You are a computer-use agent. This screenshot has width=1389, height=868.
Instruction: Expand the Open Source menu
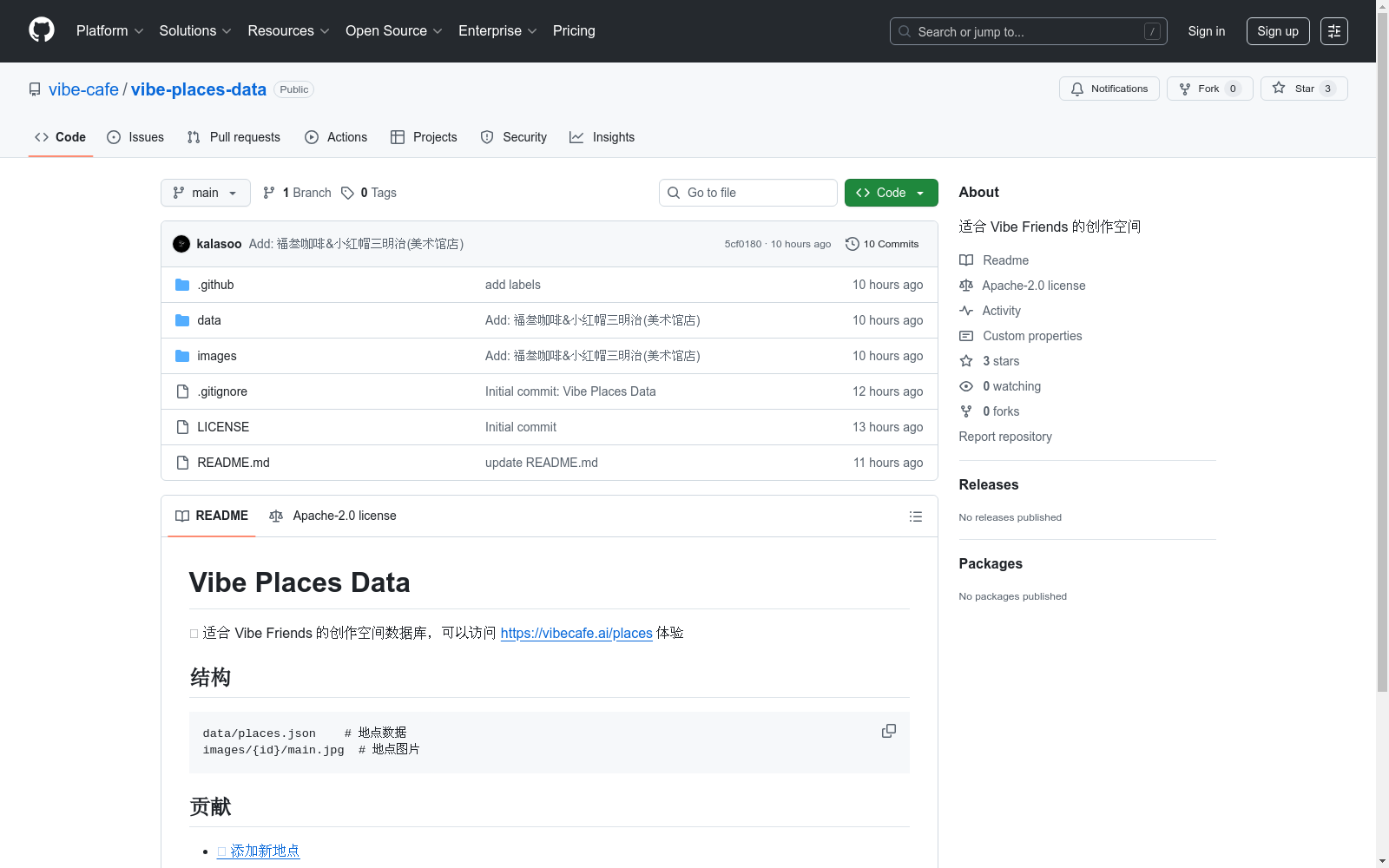(x=394, y=30)
